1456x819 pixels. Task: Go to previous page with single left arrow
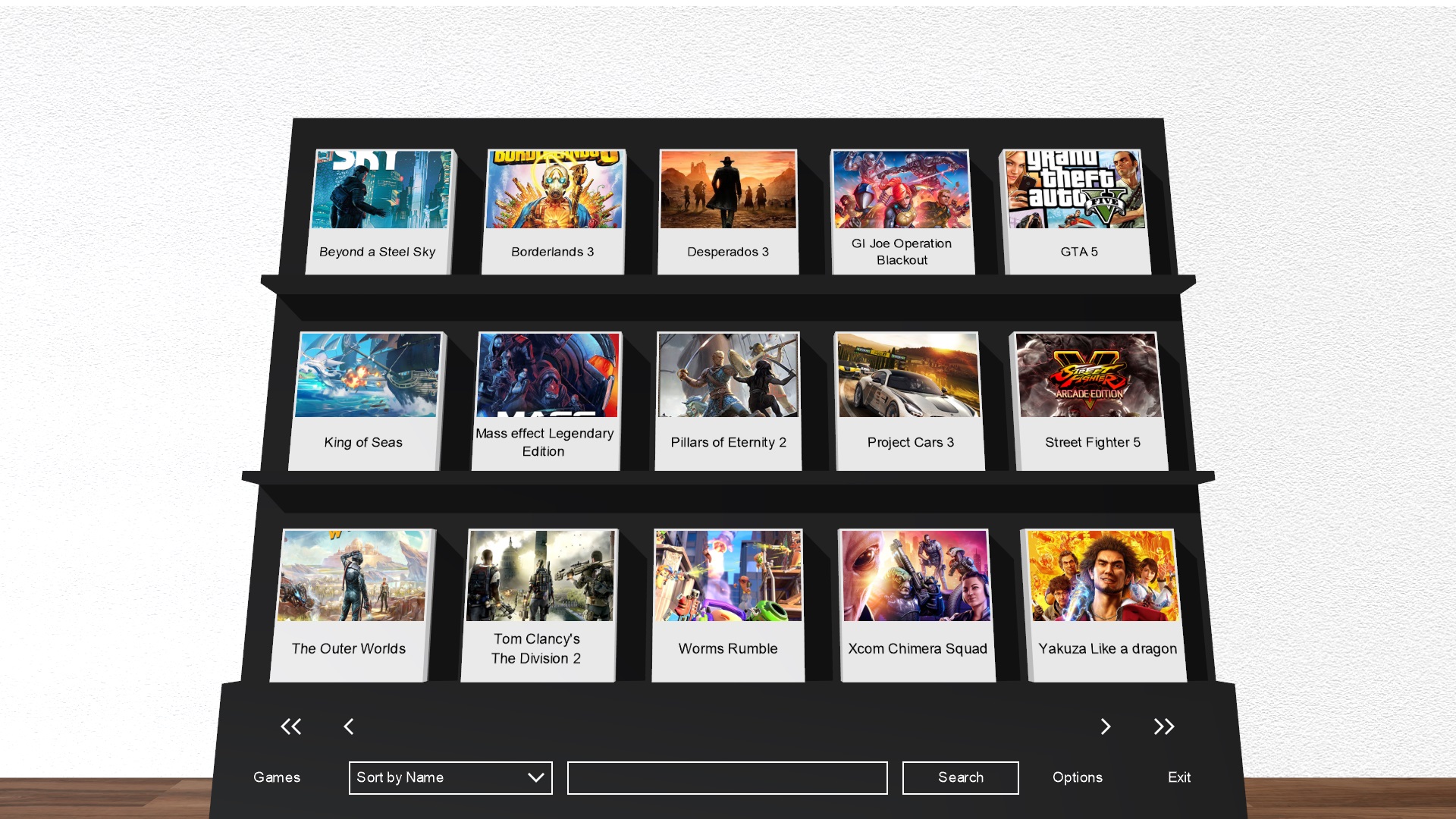(349, 726)
